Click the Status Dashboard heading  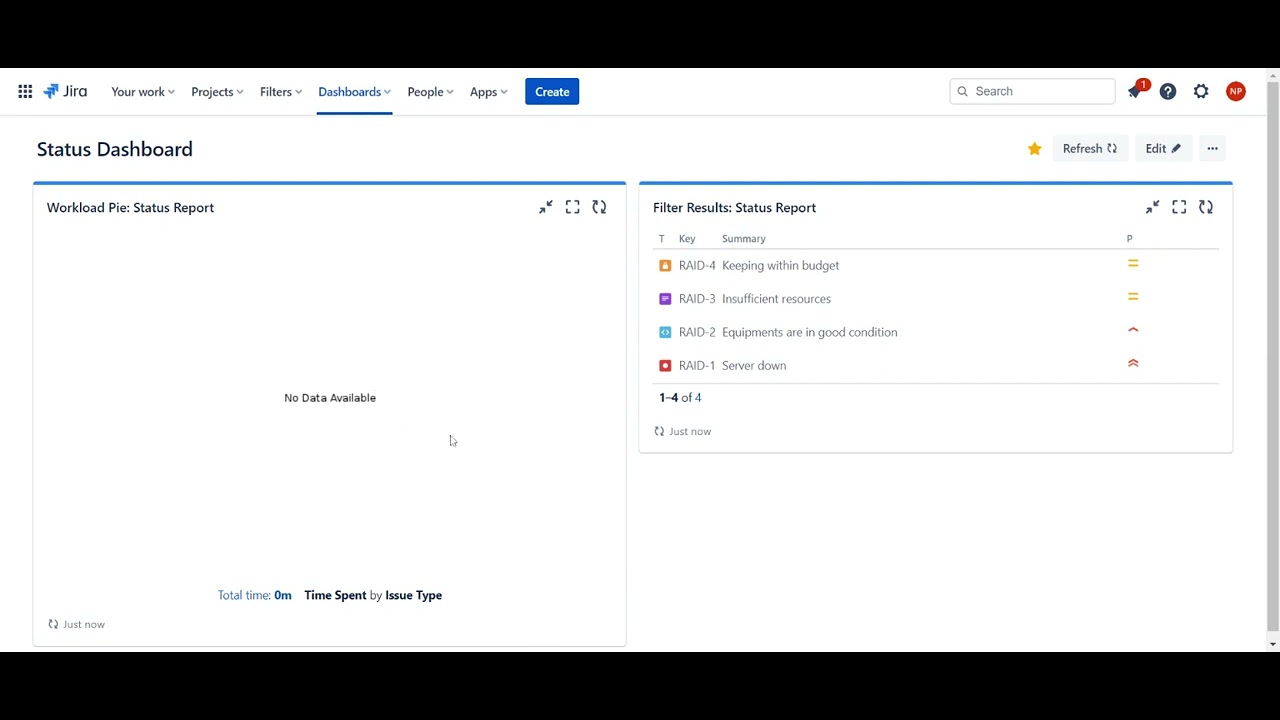[x=115, y=149]
